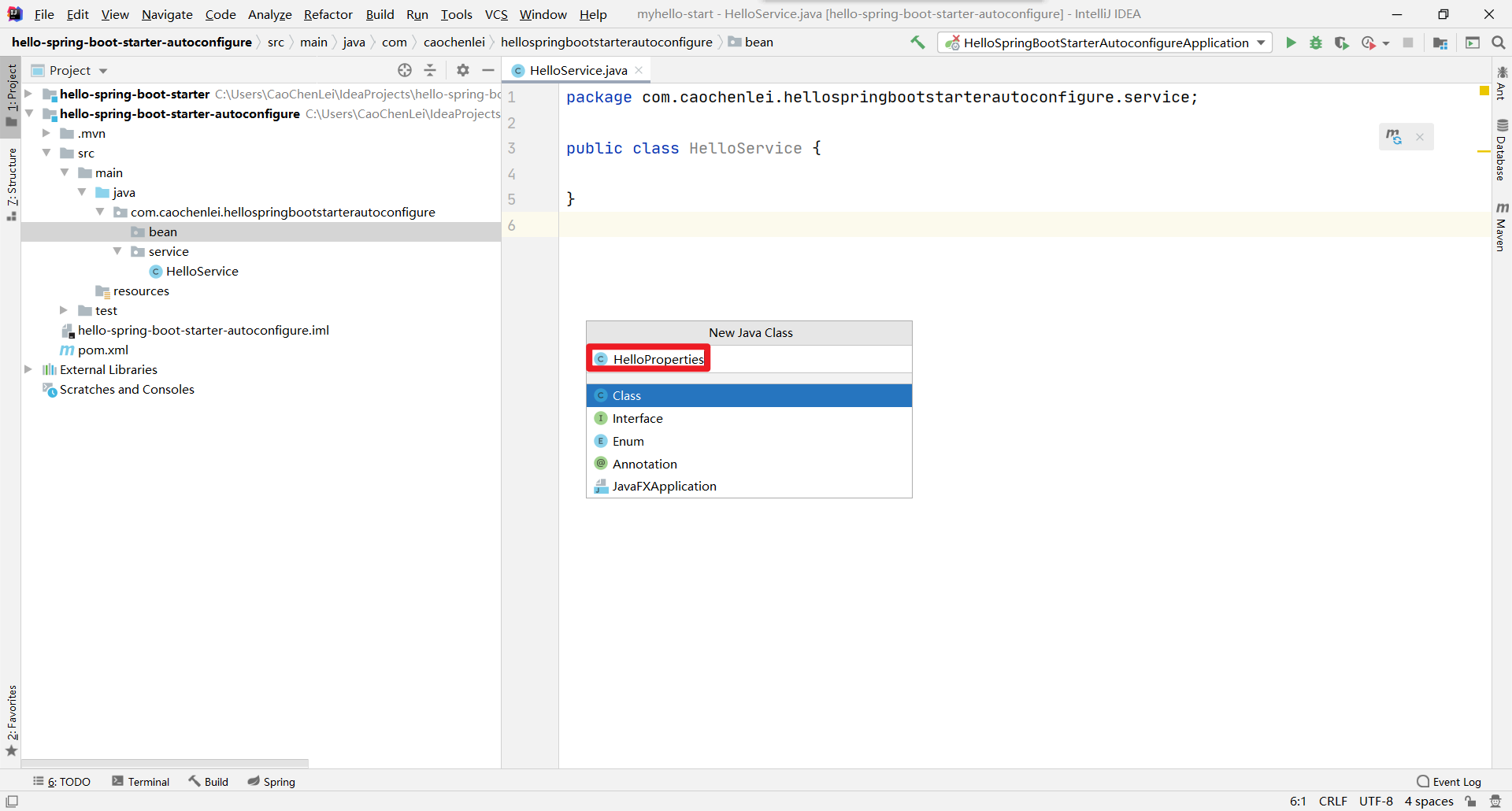Click the Project panel horizontal scrollbar
This screenshot has height=811, width=1512.
point(165,763)
